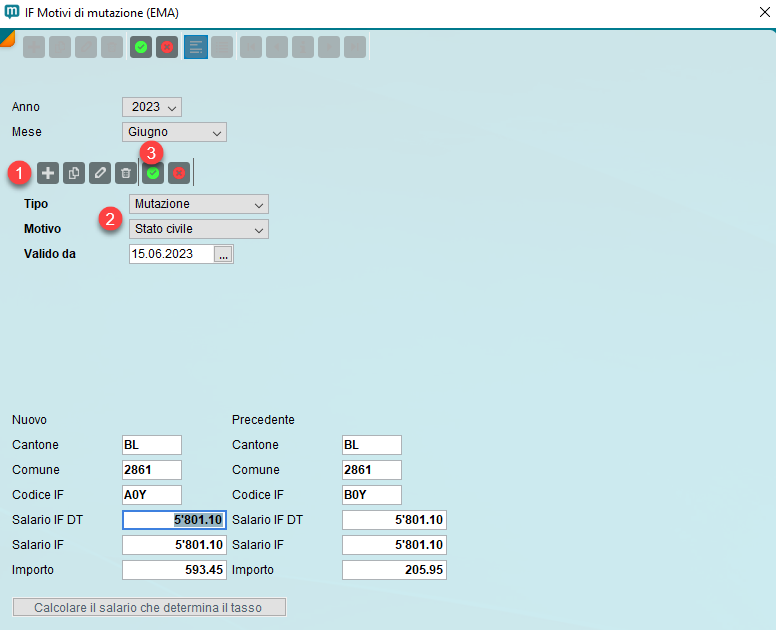
Task: Expand the Tipo dropdown showing Mutazione
Action: (199, 204)
